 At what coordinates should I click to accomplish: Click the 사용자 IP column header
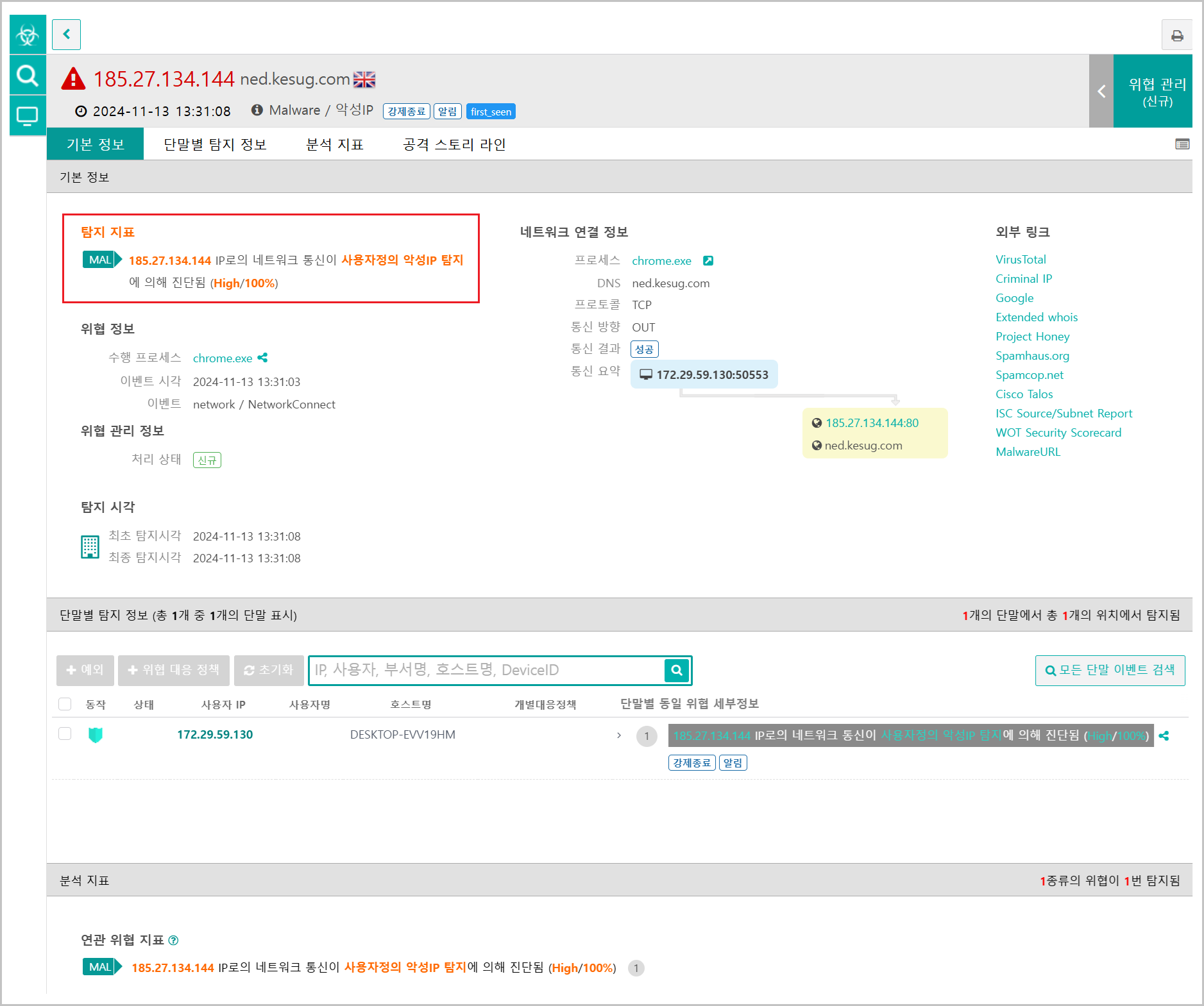[223, 705]
